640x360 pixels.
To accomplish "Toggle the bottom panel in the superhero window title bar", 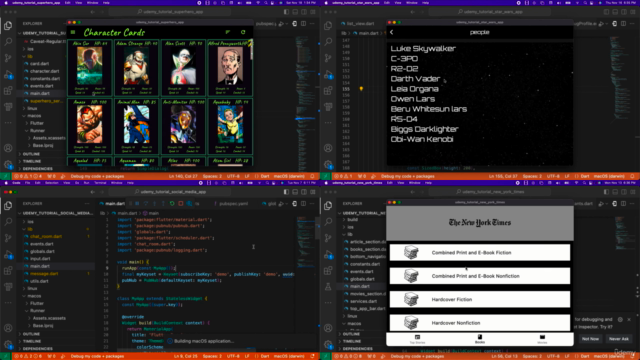I will [295, 12].
